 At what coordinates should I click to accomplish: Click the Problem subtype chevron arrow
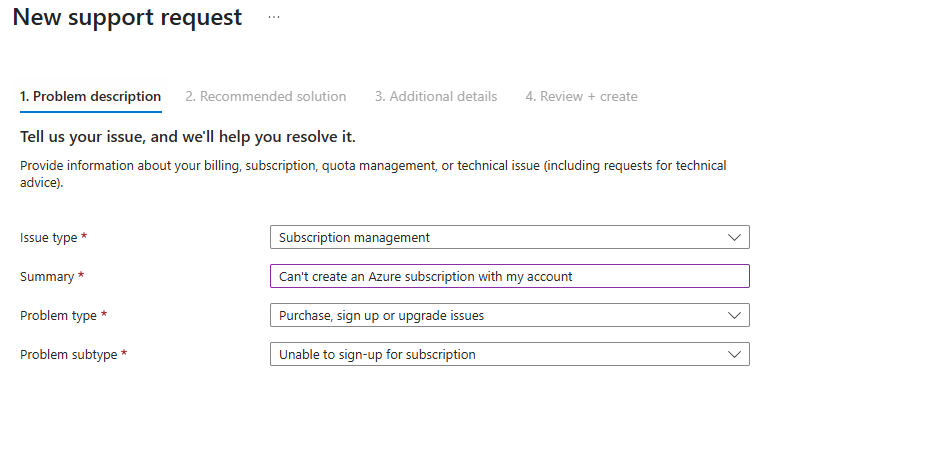tap(735, 355)
